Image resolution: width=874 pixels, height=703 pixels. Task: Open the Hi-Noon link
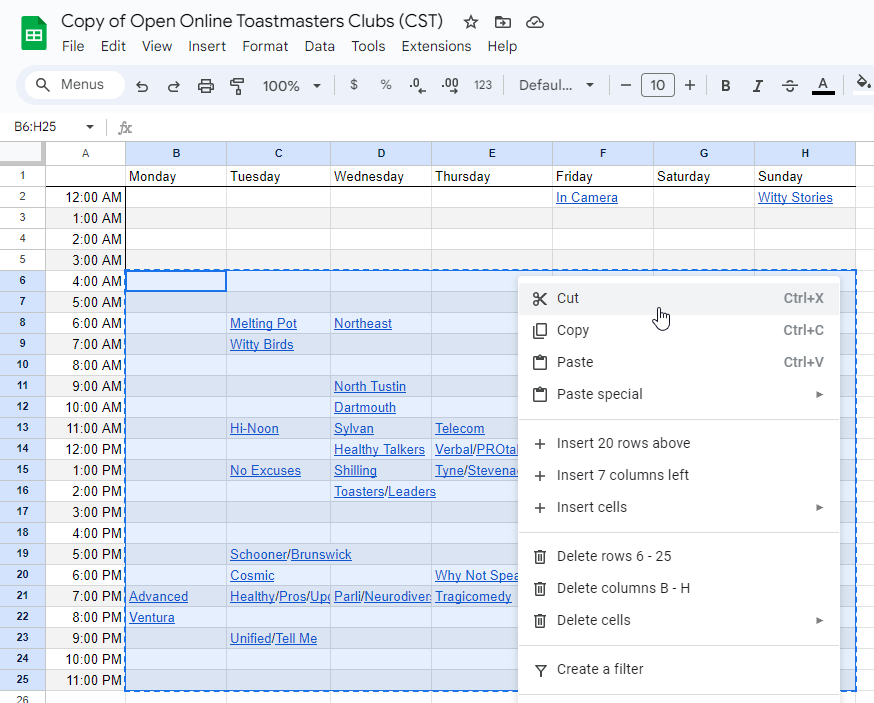(254, 429)
